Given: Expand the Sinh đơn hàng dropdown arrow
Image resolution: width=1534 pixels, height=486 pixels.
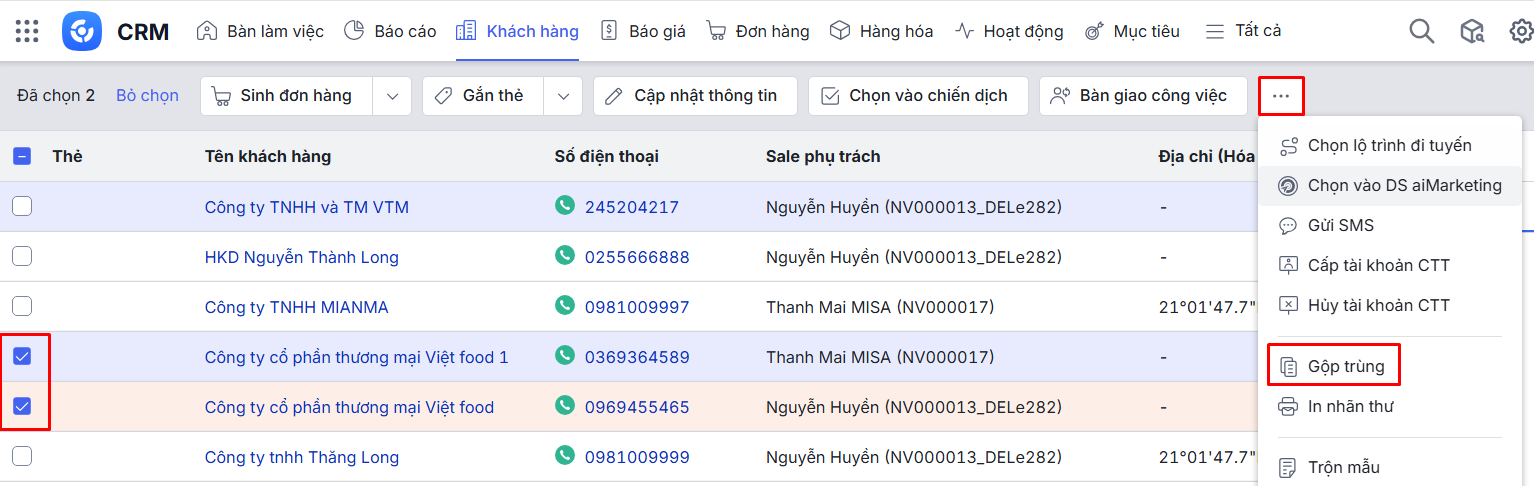Looking at the screenshot, I should pos(392,96).
